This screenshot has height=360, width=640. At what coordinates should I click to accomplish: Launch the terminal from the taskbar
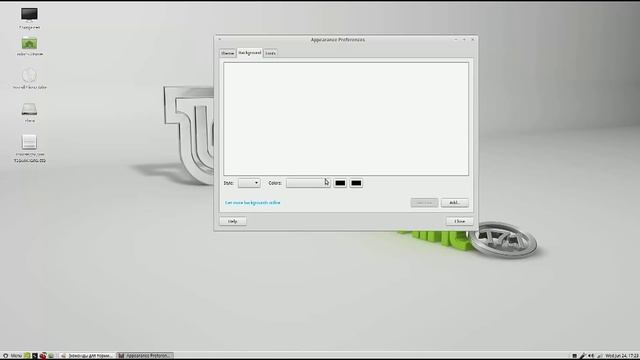coord(35,356)
